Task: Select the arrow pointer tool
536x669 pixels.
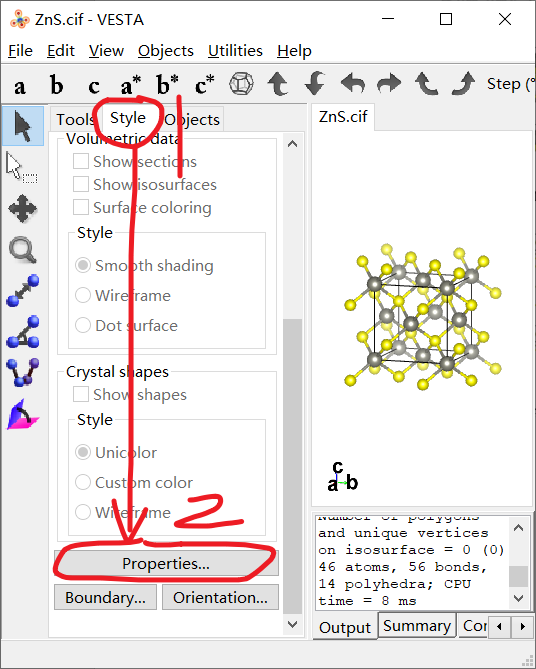Action: pyautogui.click(x=23, y=126)
